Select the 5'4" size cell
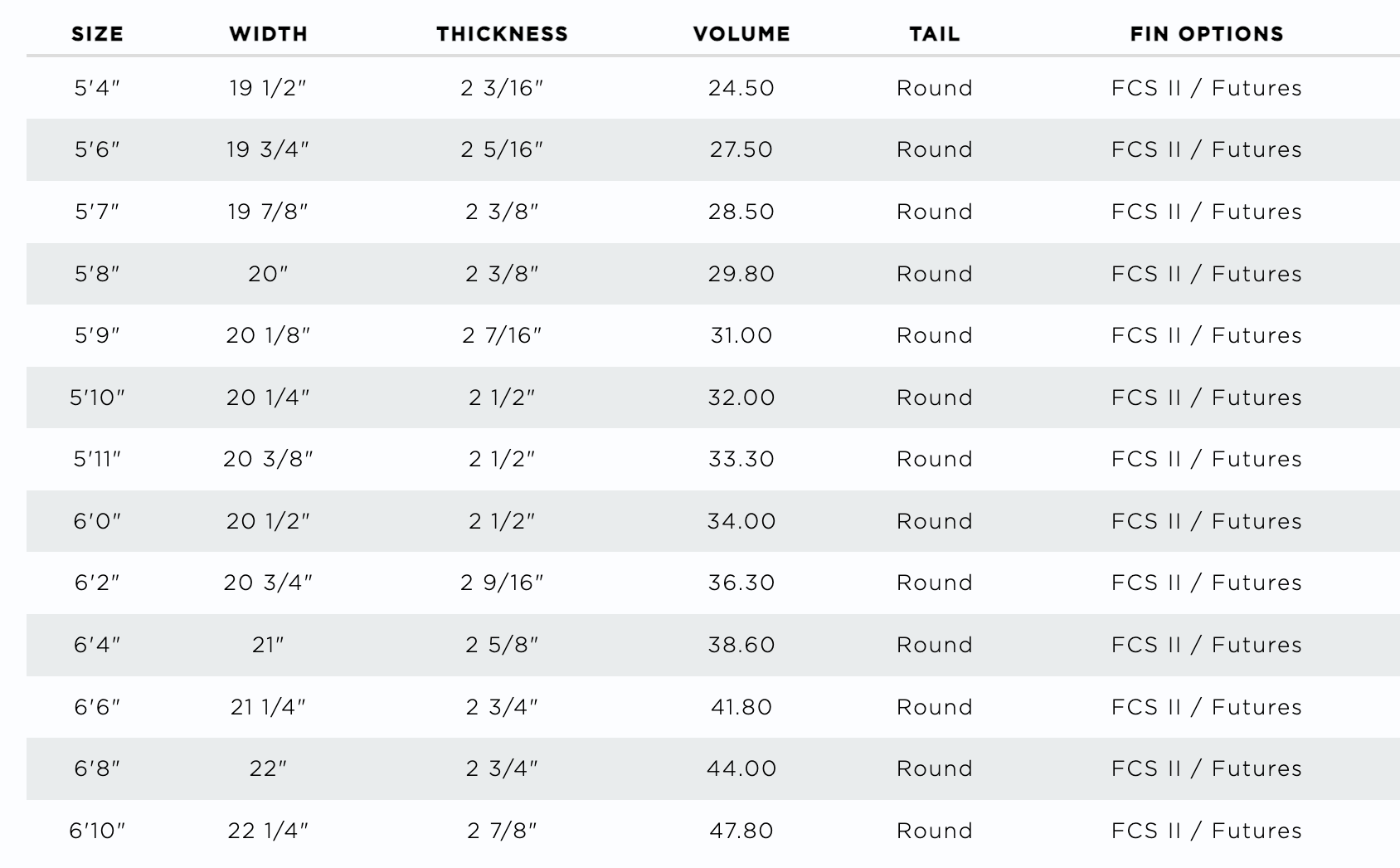Screen dimensions: 1400x868 [97, 88]
